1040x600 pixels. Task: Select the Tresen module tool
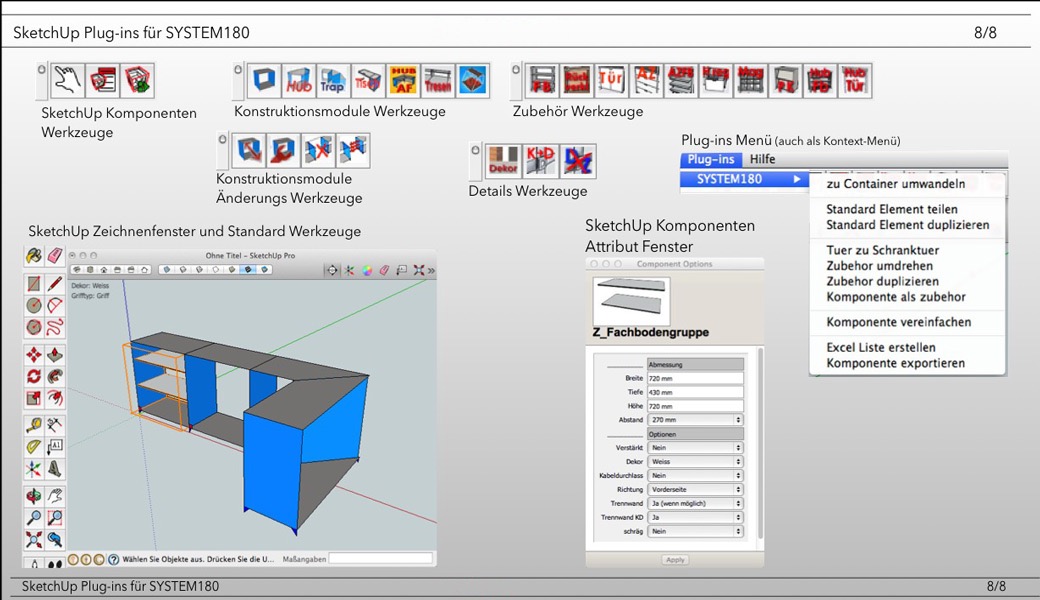click(438, 81)
